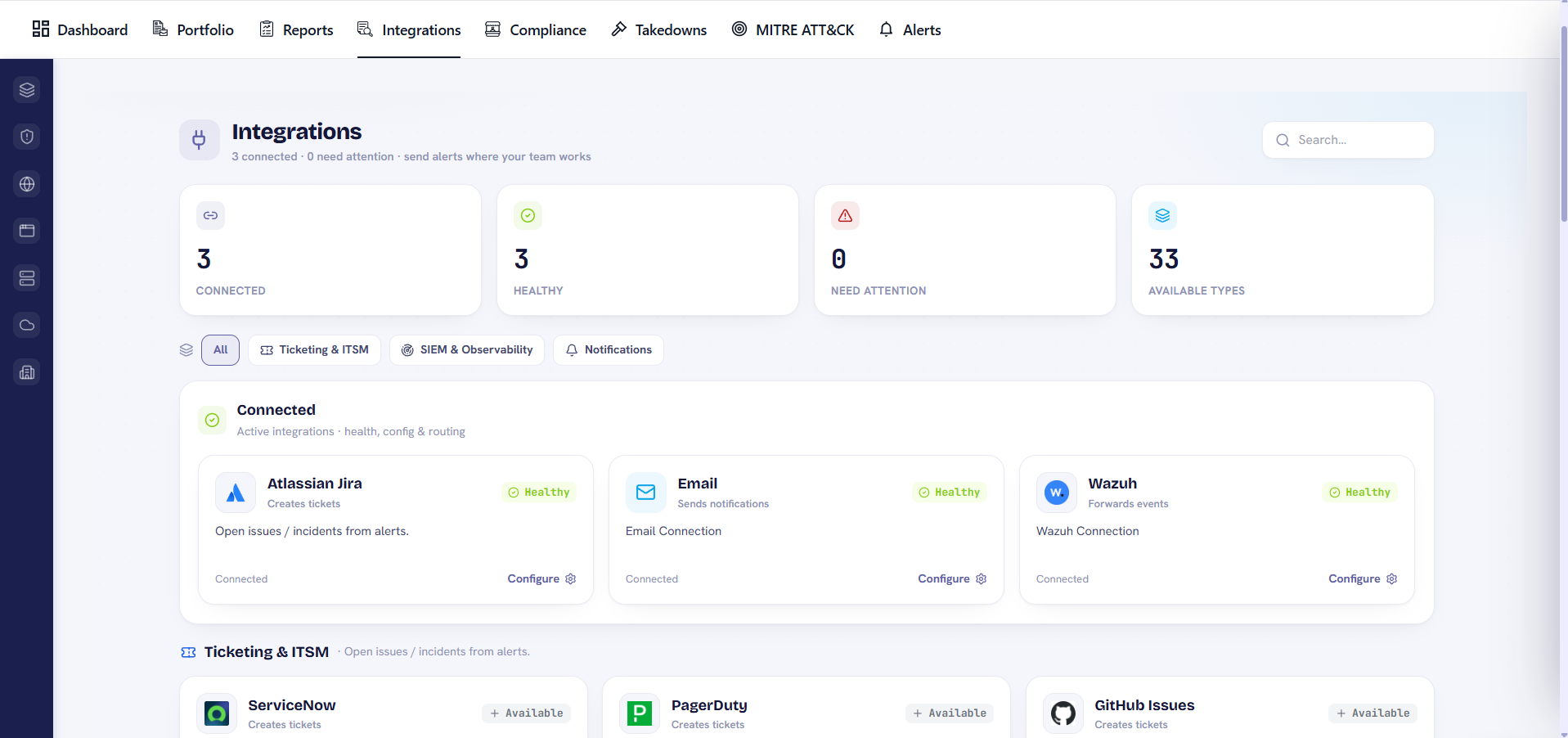The width and height of the screenshot is (1568, 738).
Task: Open the building chart icon in sidebar
Action: 27,372
